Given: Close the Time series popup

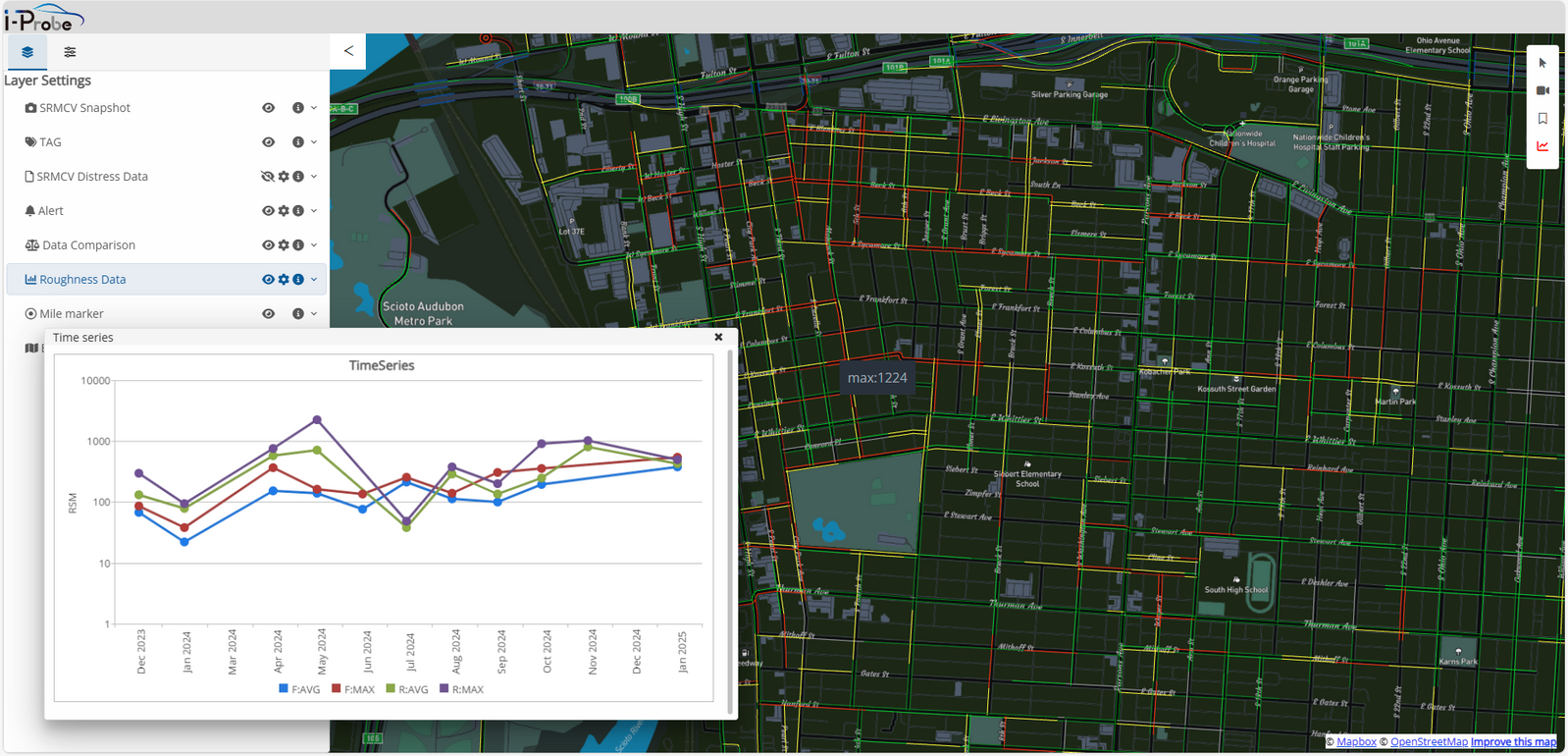Looking at the screenshot, I should click(x=718, y=337).
